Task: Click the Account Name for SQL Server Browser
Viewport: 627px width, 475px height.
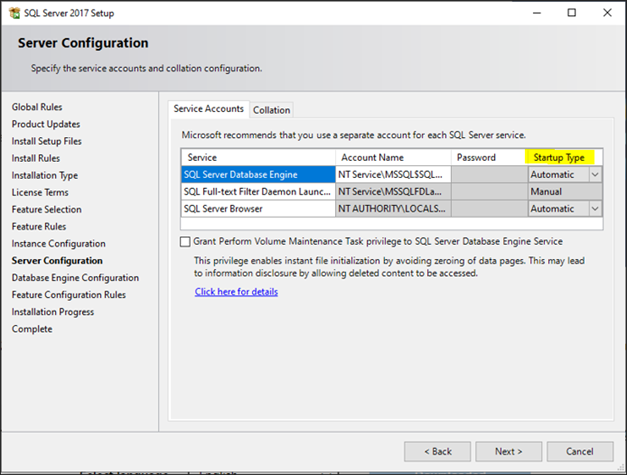Action: pyautogui.click(x=391, y=208)
